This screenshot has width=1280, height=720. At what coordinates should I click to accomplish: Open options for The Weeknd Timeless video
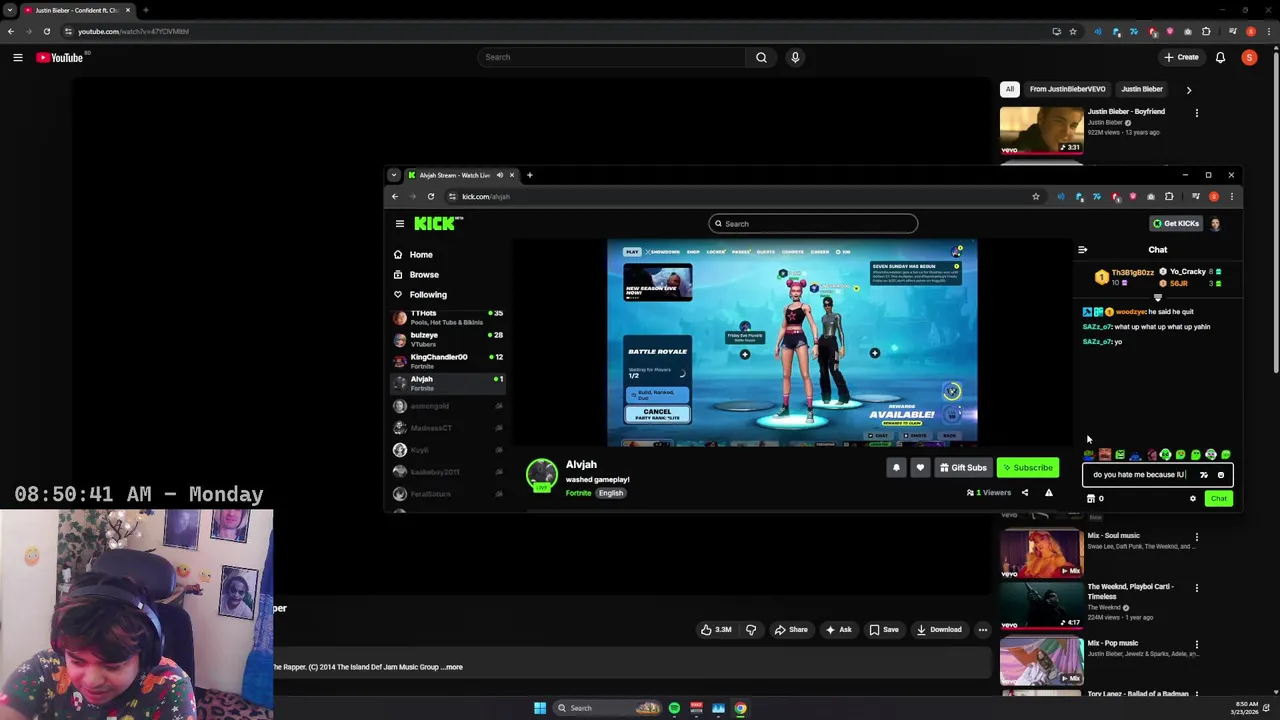1196,588
